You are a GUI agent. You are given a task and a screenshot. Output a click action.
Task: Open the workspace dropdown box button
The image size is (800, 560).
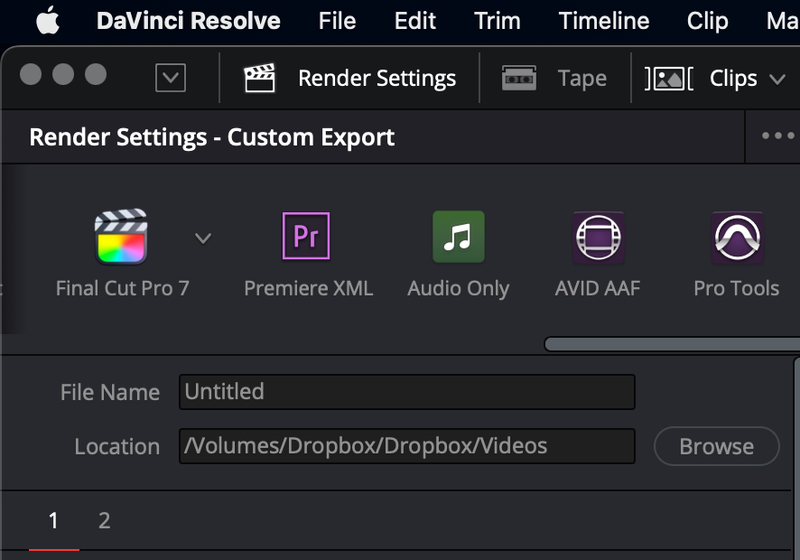click(171, 78)
